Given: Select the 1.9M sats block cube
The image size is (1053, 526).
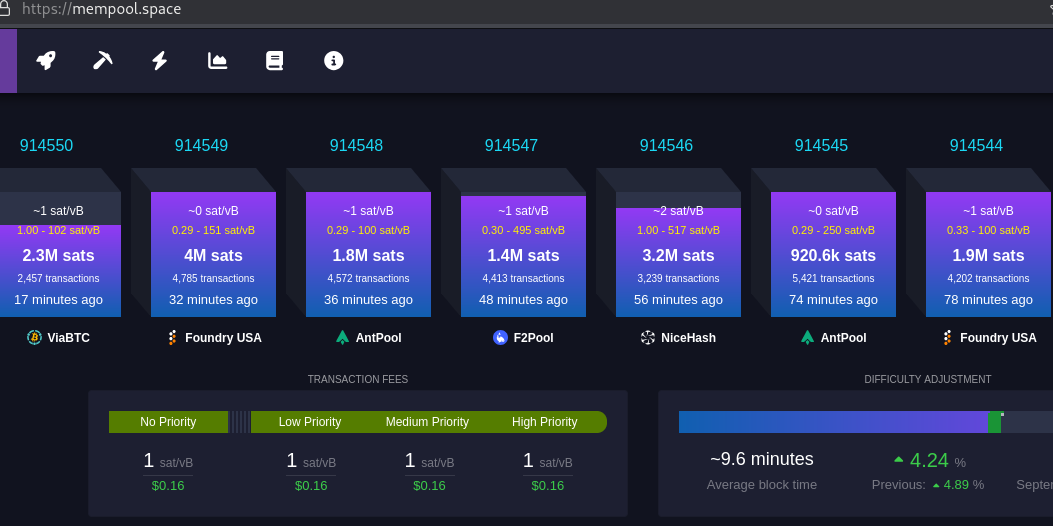Looking at the screenshot, I should pos(989,255).
